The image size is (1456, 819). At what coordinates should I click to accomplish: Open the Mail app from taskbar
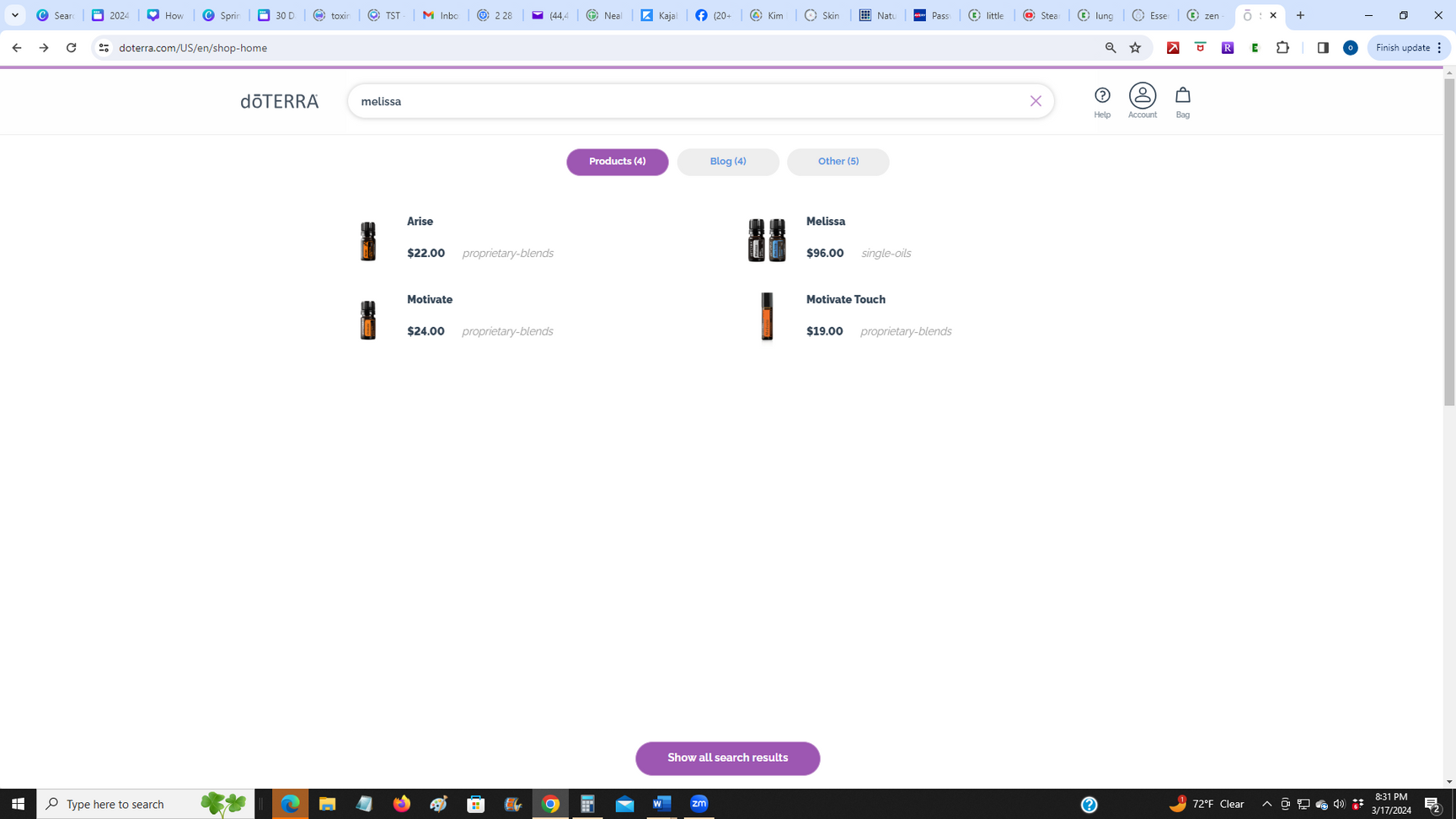coord(624,804)
